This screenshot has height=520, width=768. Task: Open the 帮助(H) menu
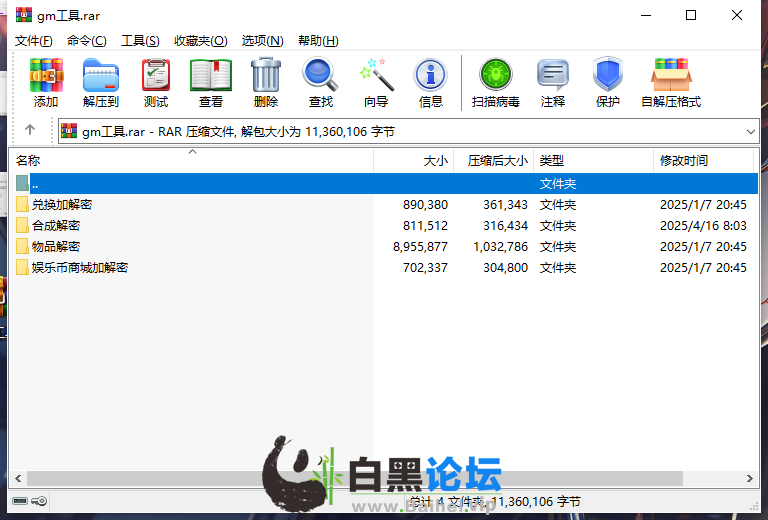coord(318,41)
